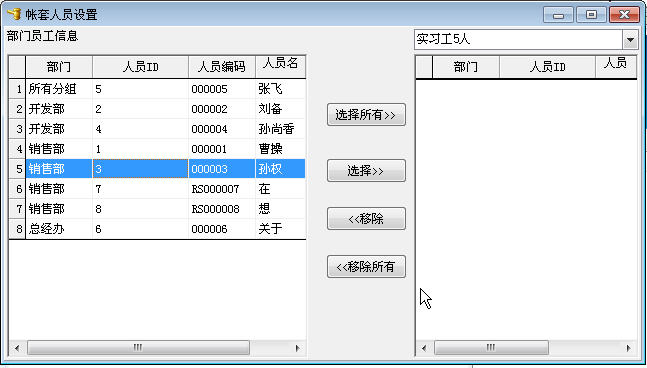Image resolution: width=647 pixels, height=368 pixels.
Task: Click the 实习工5人 combo box field
Action: click(x=518, y=40)
